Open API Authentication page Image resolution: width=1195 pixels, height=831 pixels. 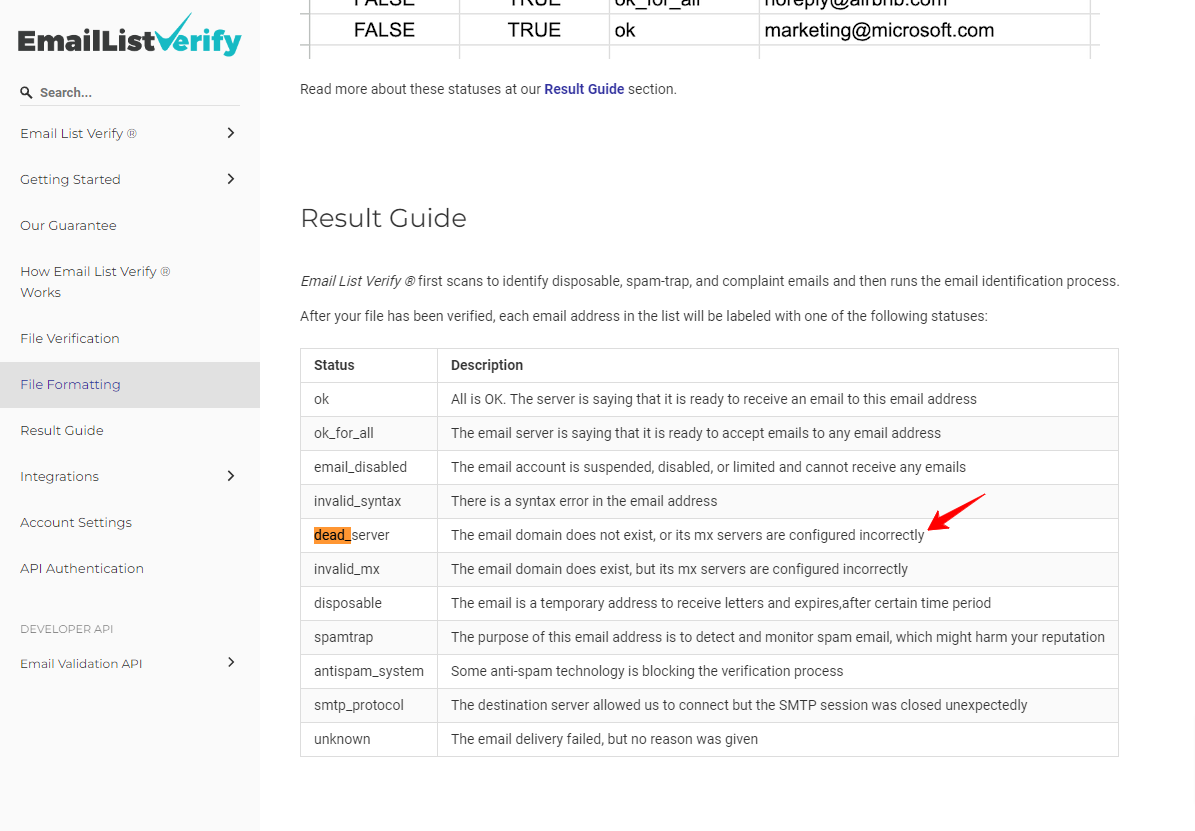[82, 569]
